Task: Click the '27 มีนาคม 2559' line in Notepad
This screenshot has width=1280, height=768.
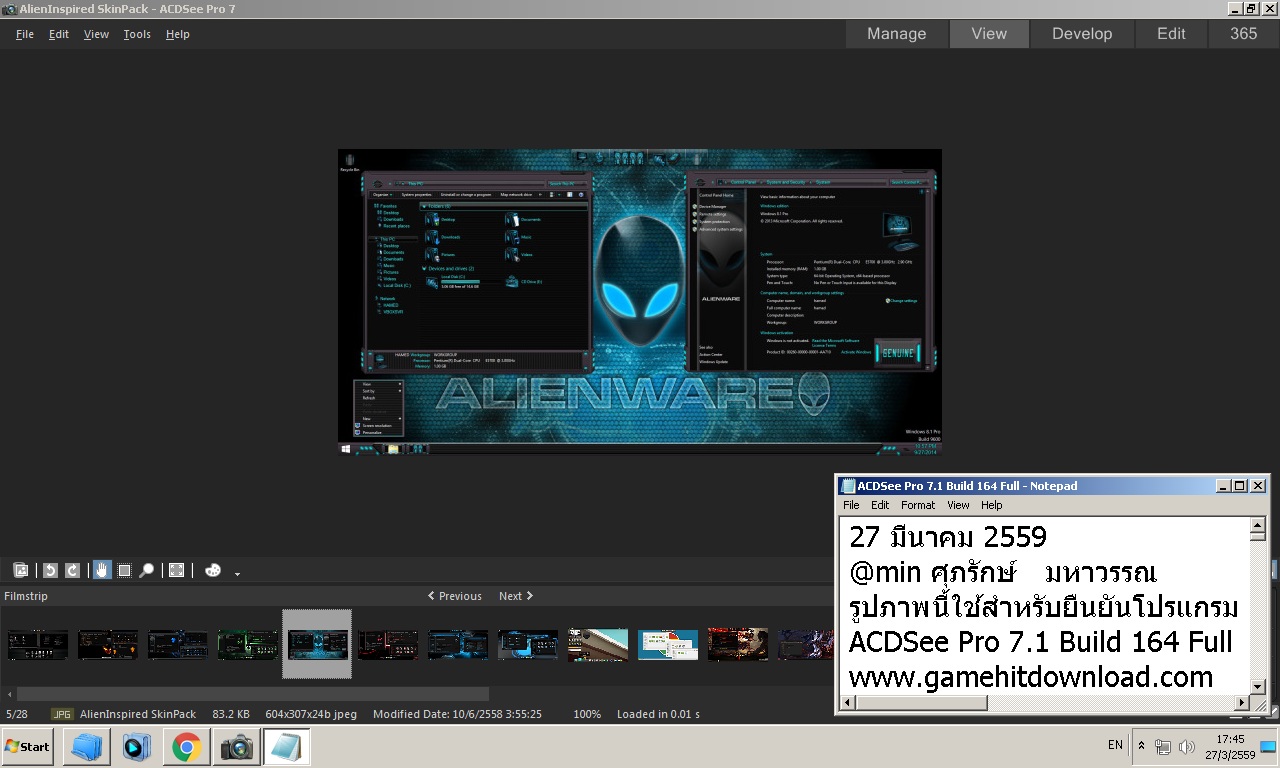Action: (x=948, y=537)
